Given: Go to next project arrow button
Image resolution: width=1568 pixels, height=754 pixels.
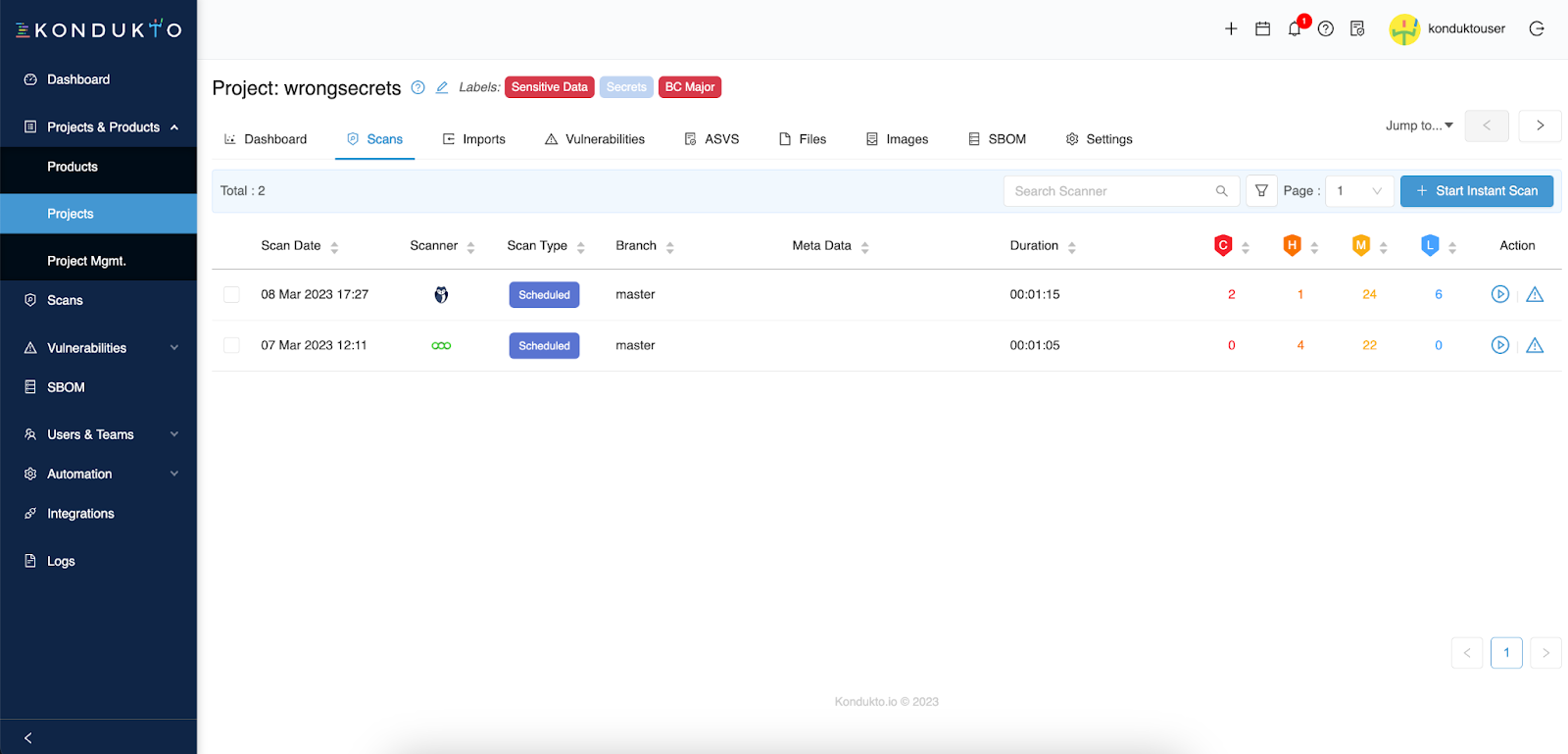Looking at the screenshot, I should pos(1540,126).
